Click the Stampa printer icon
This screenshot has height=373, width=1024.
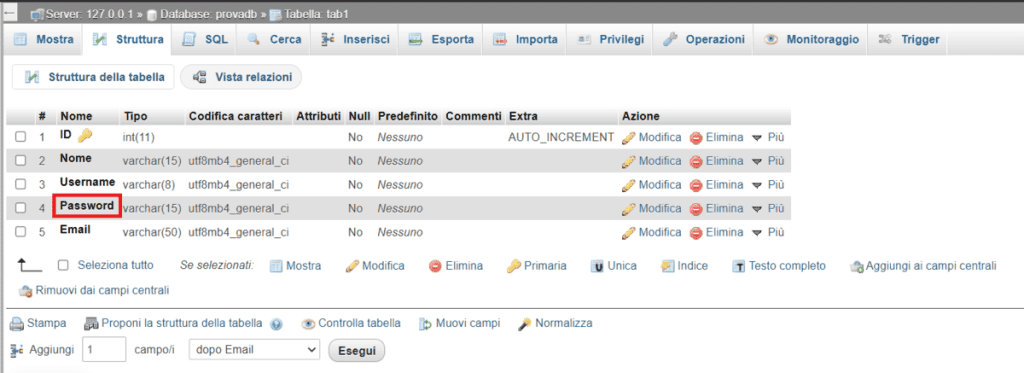pos(17,323)
